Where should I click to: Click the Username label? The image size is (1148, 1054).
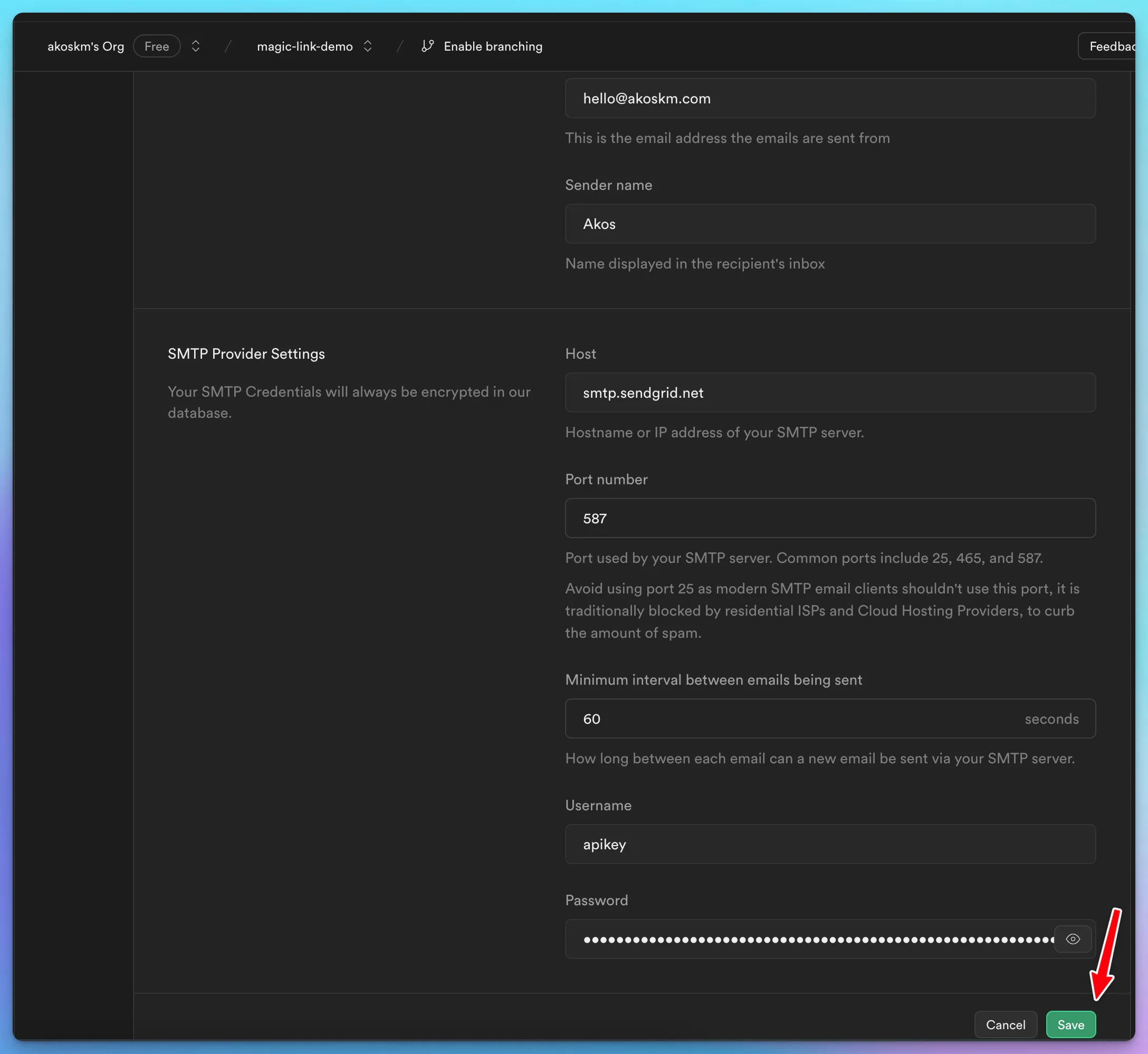(x=598, y=806)
